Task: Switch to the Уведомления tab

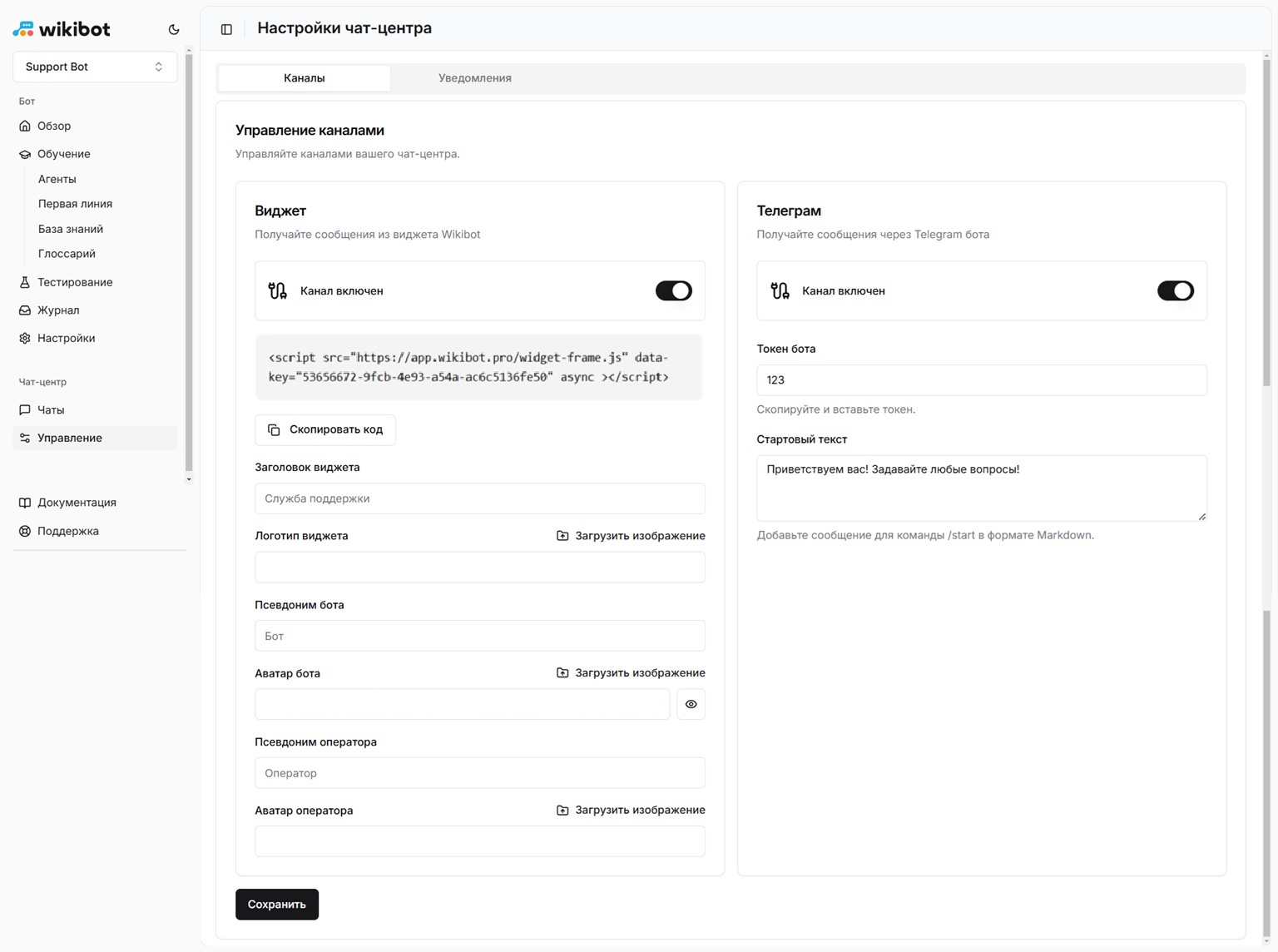Action: (475, 78)
